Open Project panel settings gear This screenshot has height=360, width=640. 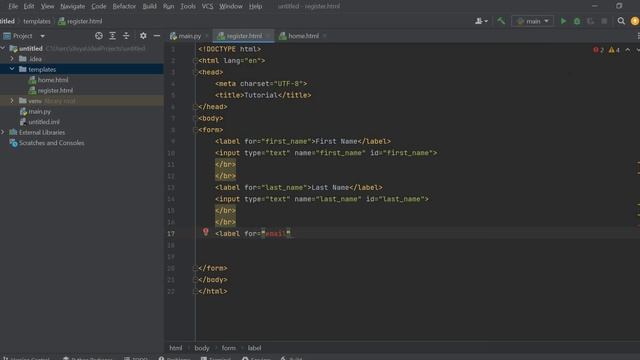(x=143, y=36)
